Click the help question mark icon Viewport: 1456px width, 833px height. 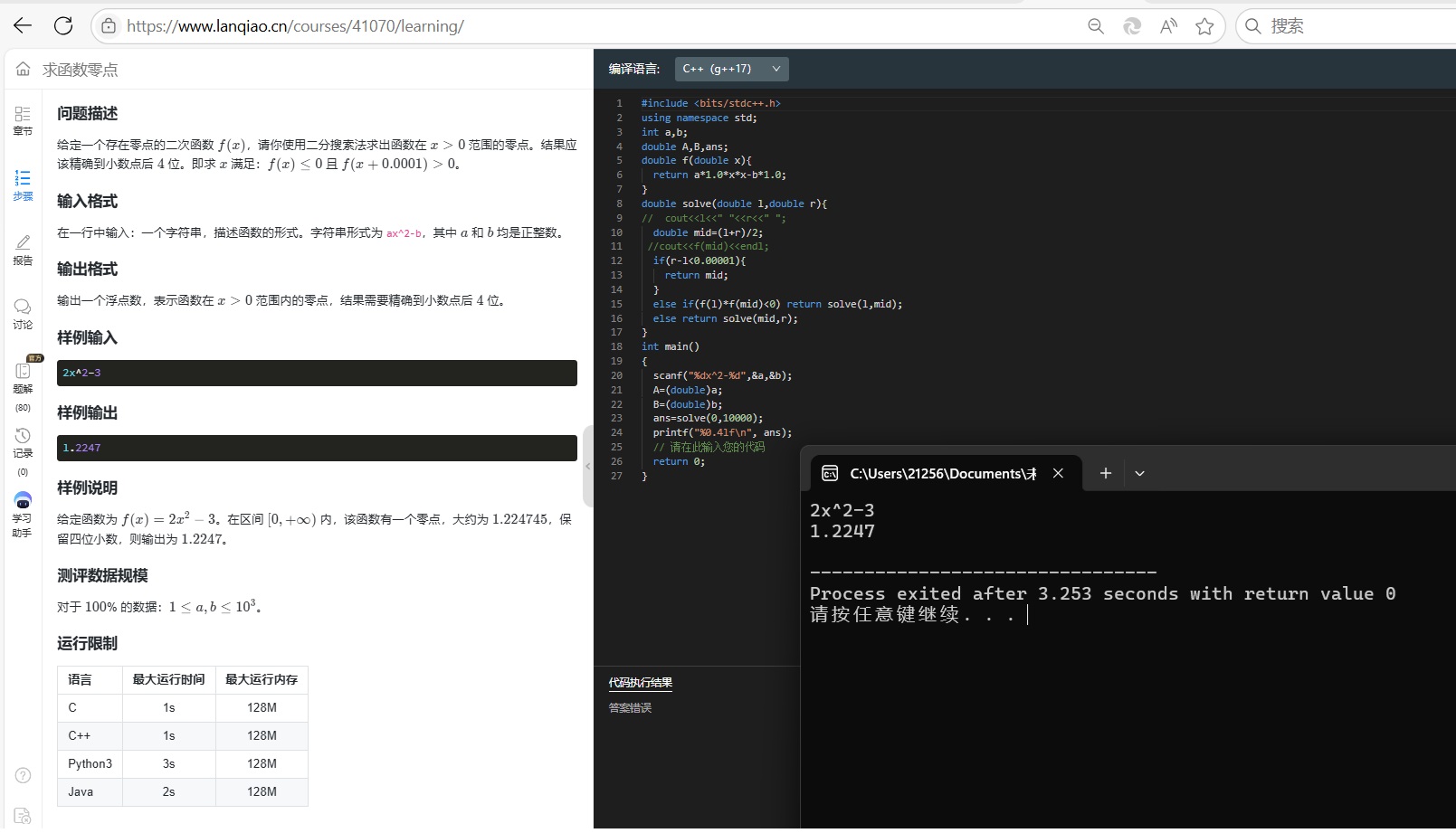point(23,775)
